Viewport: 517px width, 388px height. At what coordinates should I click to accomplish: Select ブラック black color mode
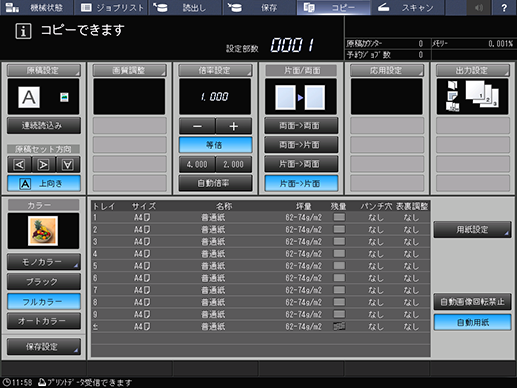coord(44,282)
